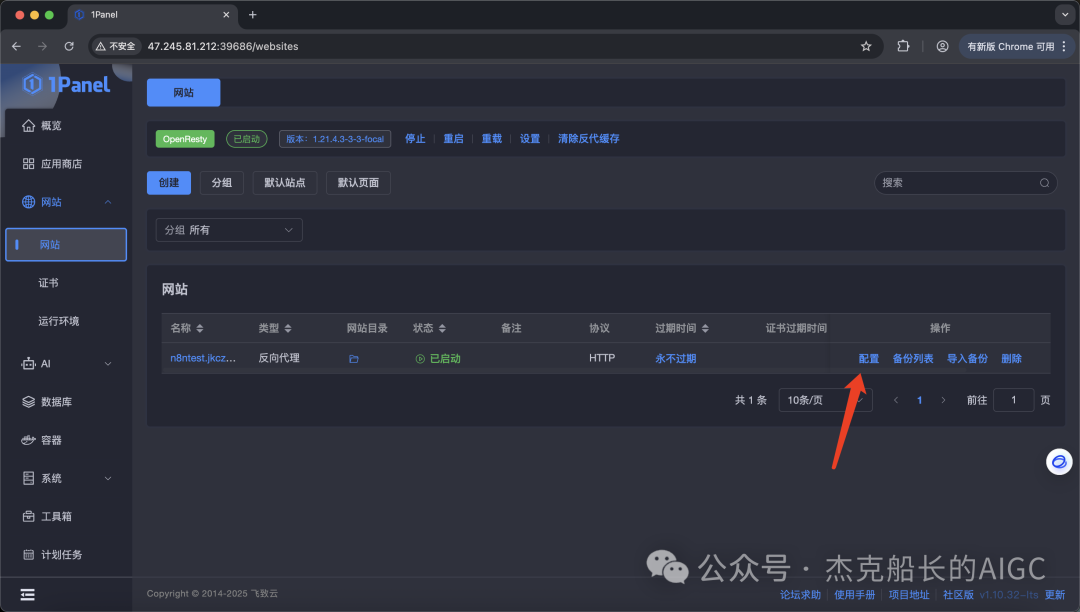Click 停止 to stop OpenResty

point(415,138)
